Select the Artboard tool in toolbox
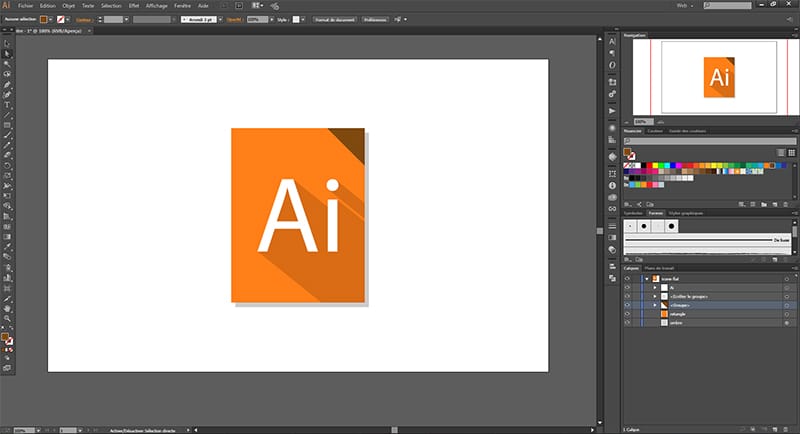800x434 pixels. pyautogui.click(x=7, y=288)
